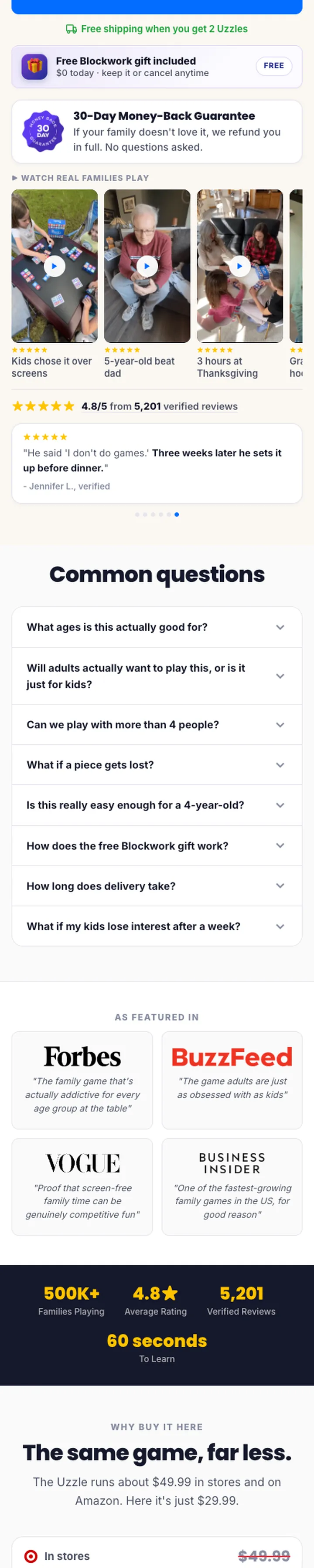This screenshot has height=1568, width=314.
Task: Select the first review carousel dot
Action: coord(137,514)
